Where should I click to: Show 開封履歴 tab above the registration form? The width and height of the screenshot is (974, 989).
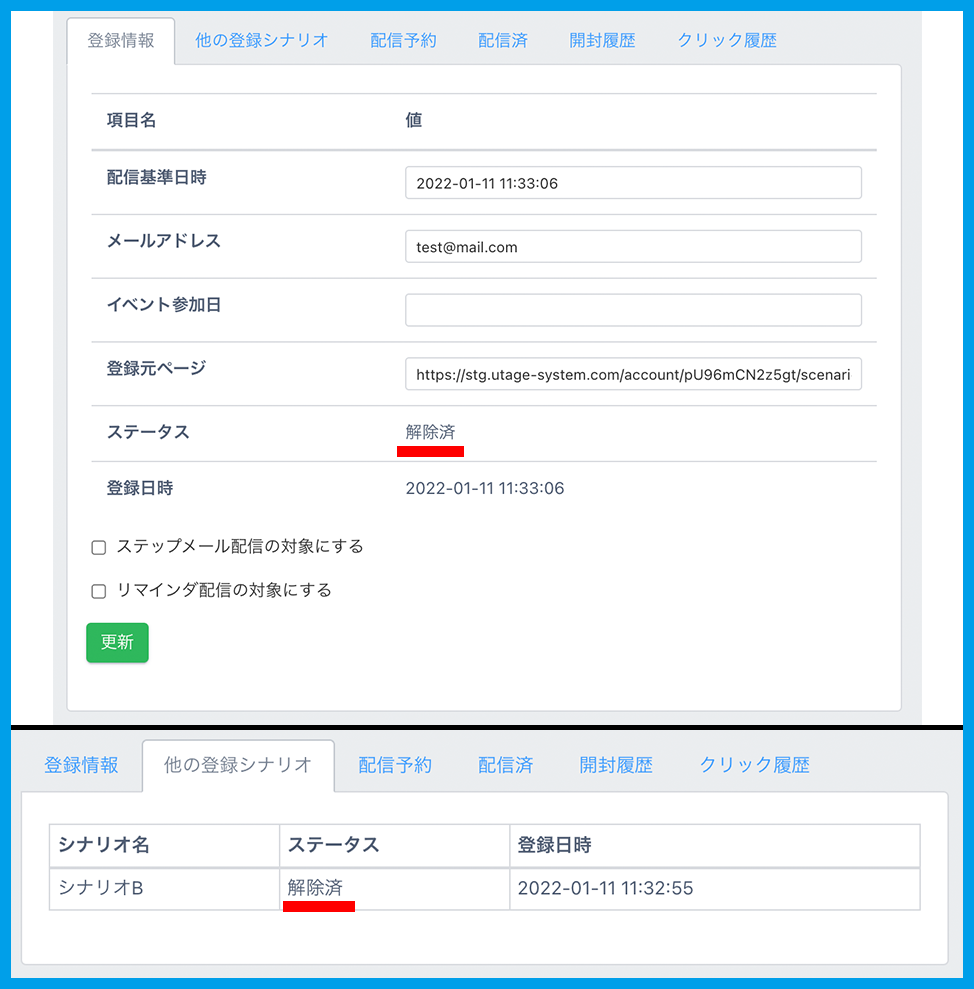tap(602, 41)
